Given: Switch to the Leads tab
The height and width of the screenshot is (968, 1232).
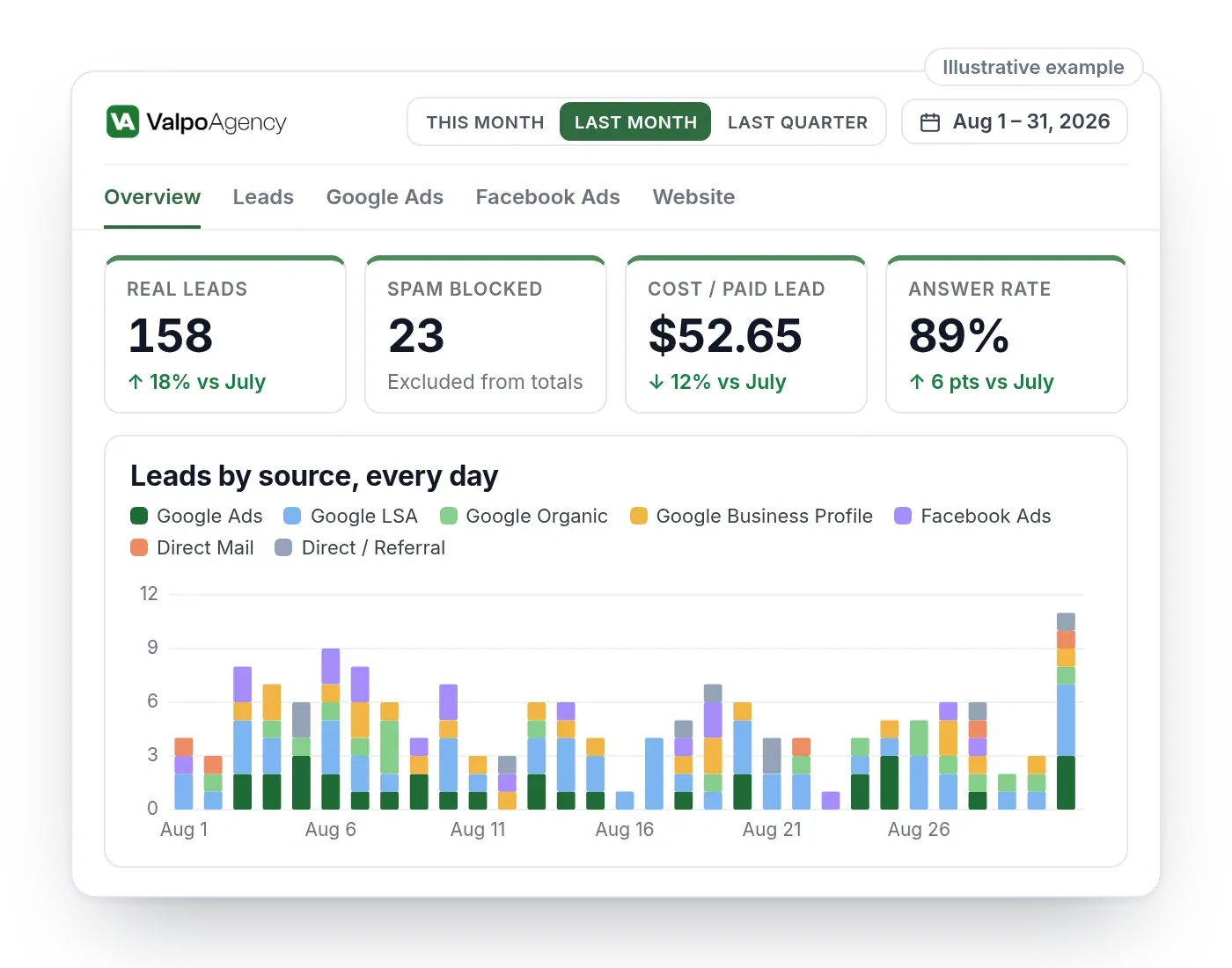Looking at the screenshot, I should tap(263, 197).
